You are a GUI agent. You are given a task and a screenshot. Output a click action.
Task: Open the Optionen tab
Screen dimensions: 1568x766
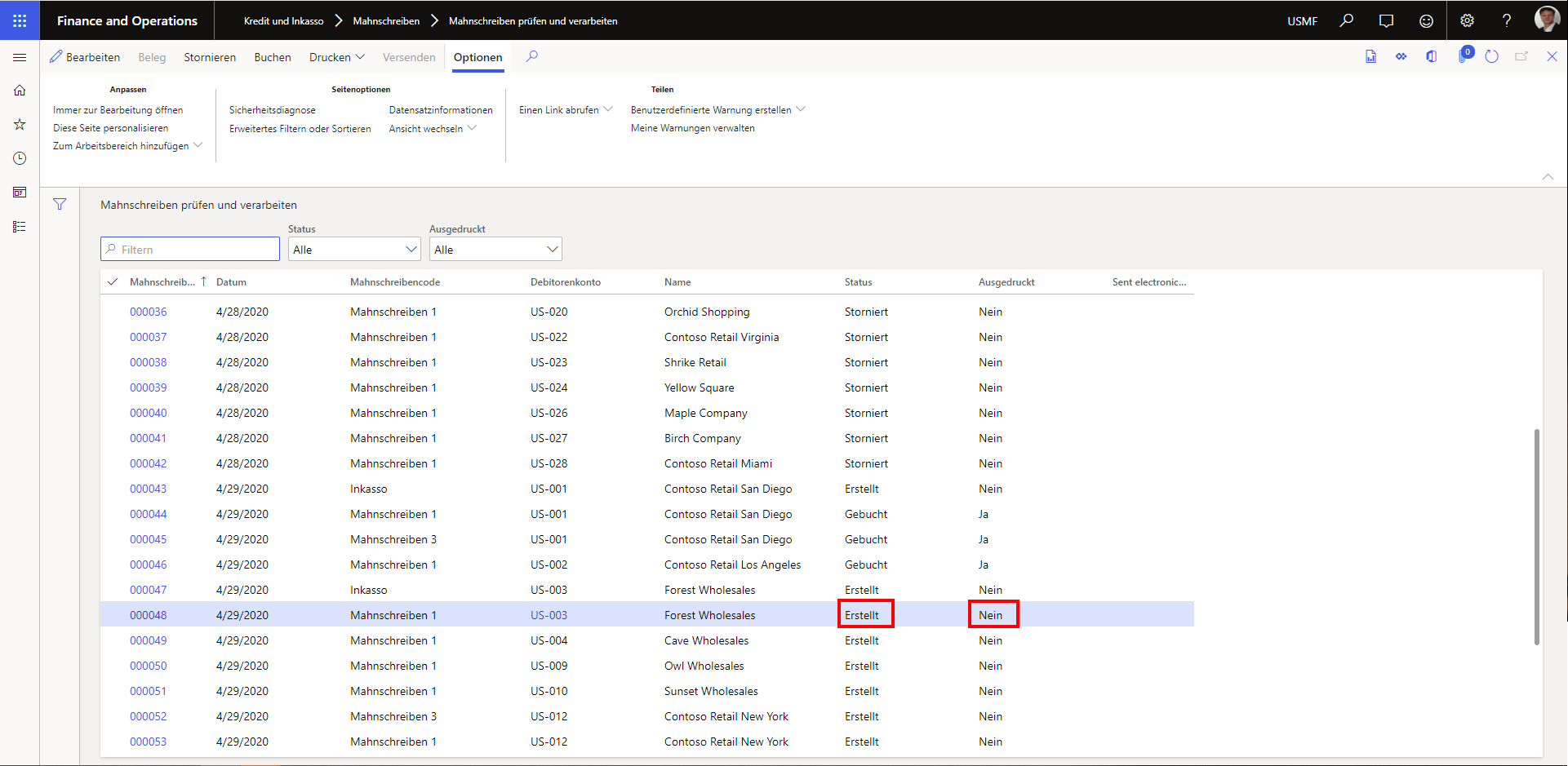coord(478,57)
